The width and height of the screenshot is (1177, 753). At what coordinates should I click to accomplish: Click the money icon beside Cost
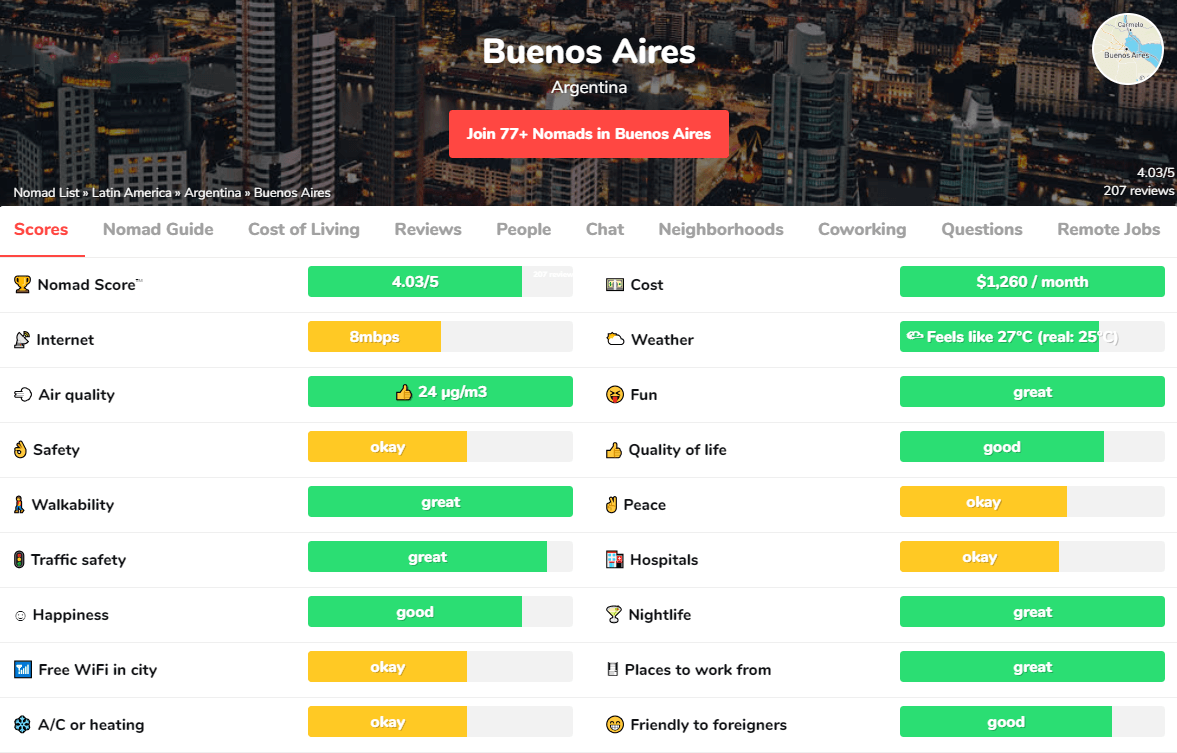(615, 285)
